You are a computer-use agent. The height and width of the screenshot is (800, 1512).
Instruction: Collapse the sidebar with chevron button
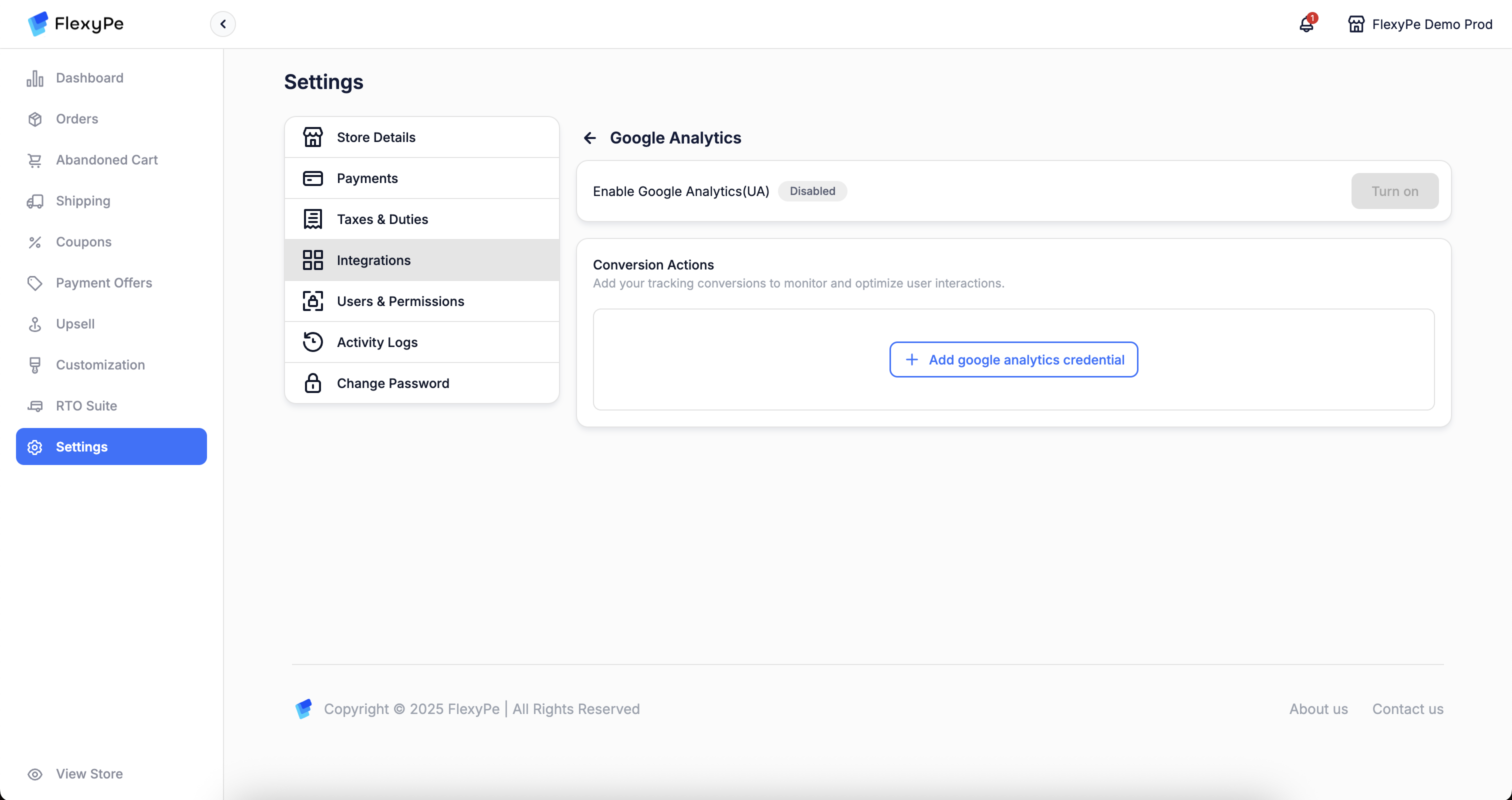point(223,24)
